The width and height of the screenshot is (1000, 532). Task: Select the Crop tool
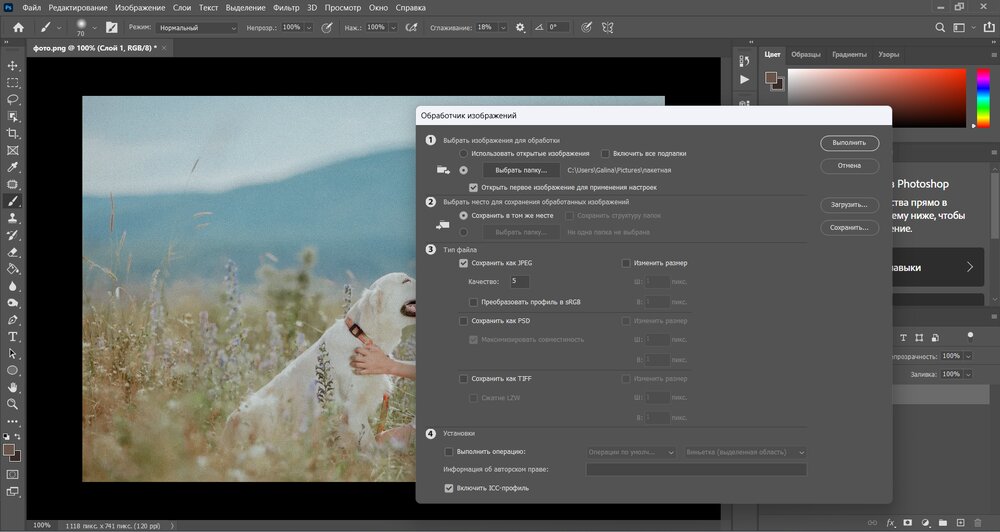pos(13,134)
